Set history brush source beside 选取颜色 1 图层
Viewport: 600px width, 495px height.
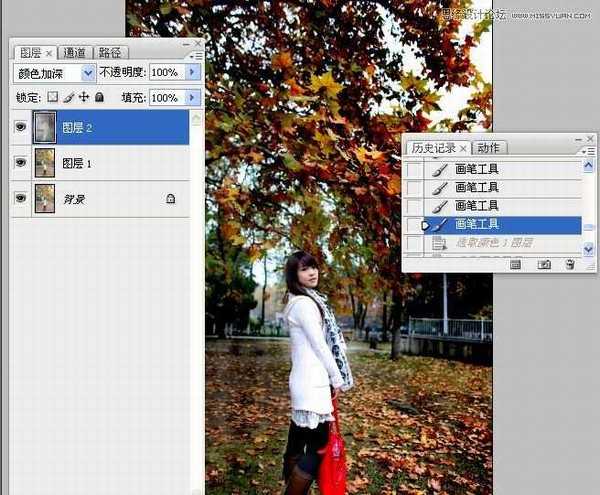coord(414,243)
